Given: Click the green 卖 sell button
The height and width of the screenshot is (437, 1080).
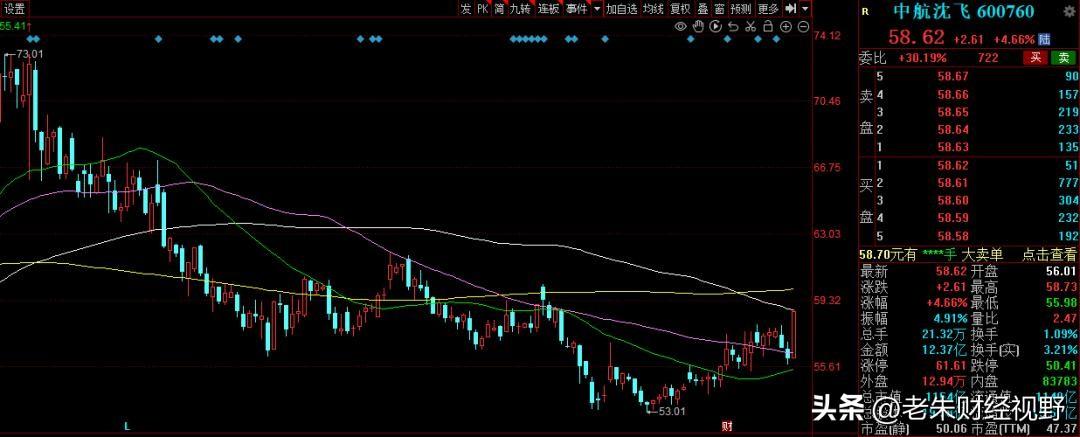Looking at the screenshot, I should tap(1061, 58).
